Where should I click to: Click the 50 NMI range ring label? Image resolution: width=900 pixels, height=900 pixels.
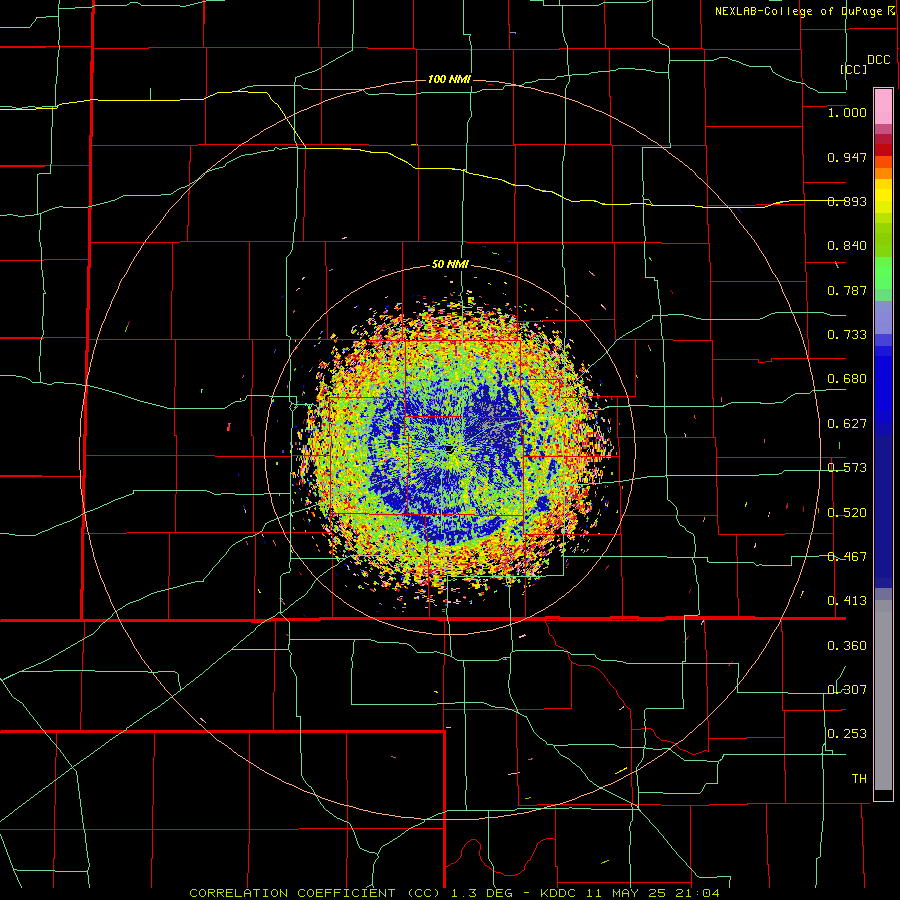pos(450,264)
